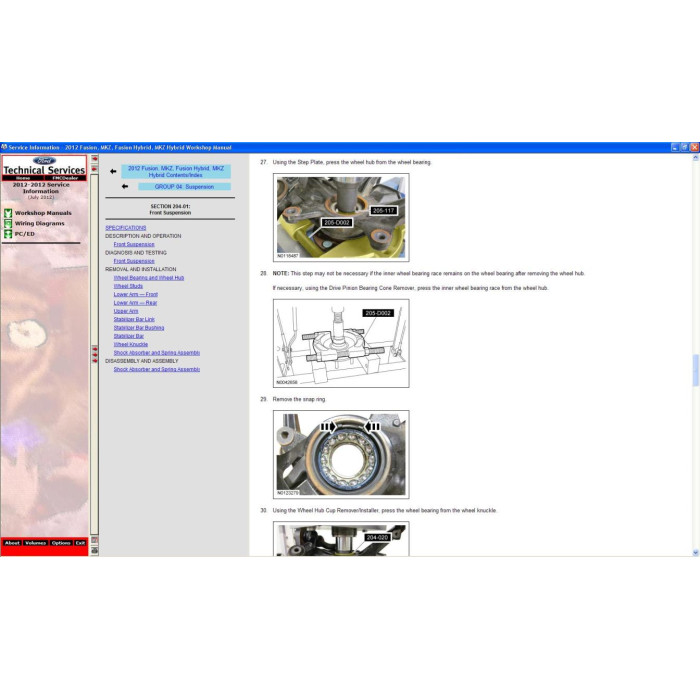700x700 pixels.
Task: Click Technical Services header banner
Action: tap(44, 170)
